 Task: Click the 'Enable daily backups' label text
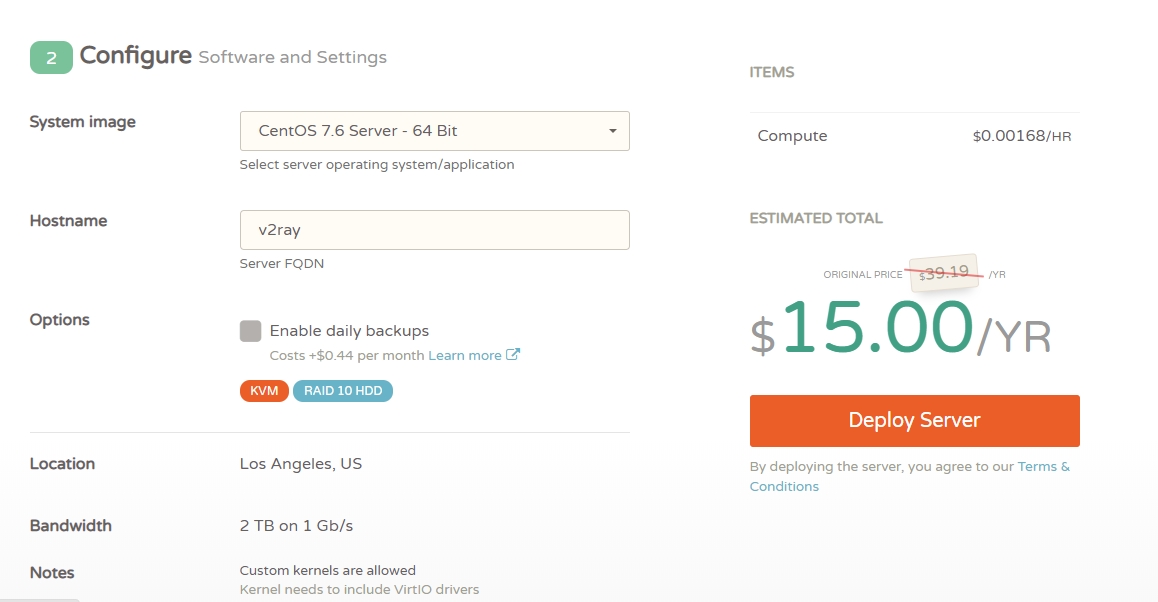point(349,331)
